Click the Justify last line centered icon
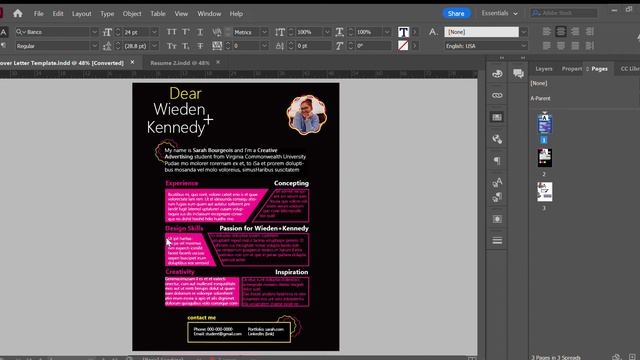 tap(561, 46)
